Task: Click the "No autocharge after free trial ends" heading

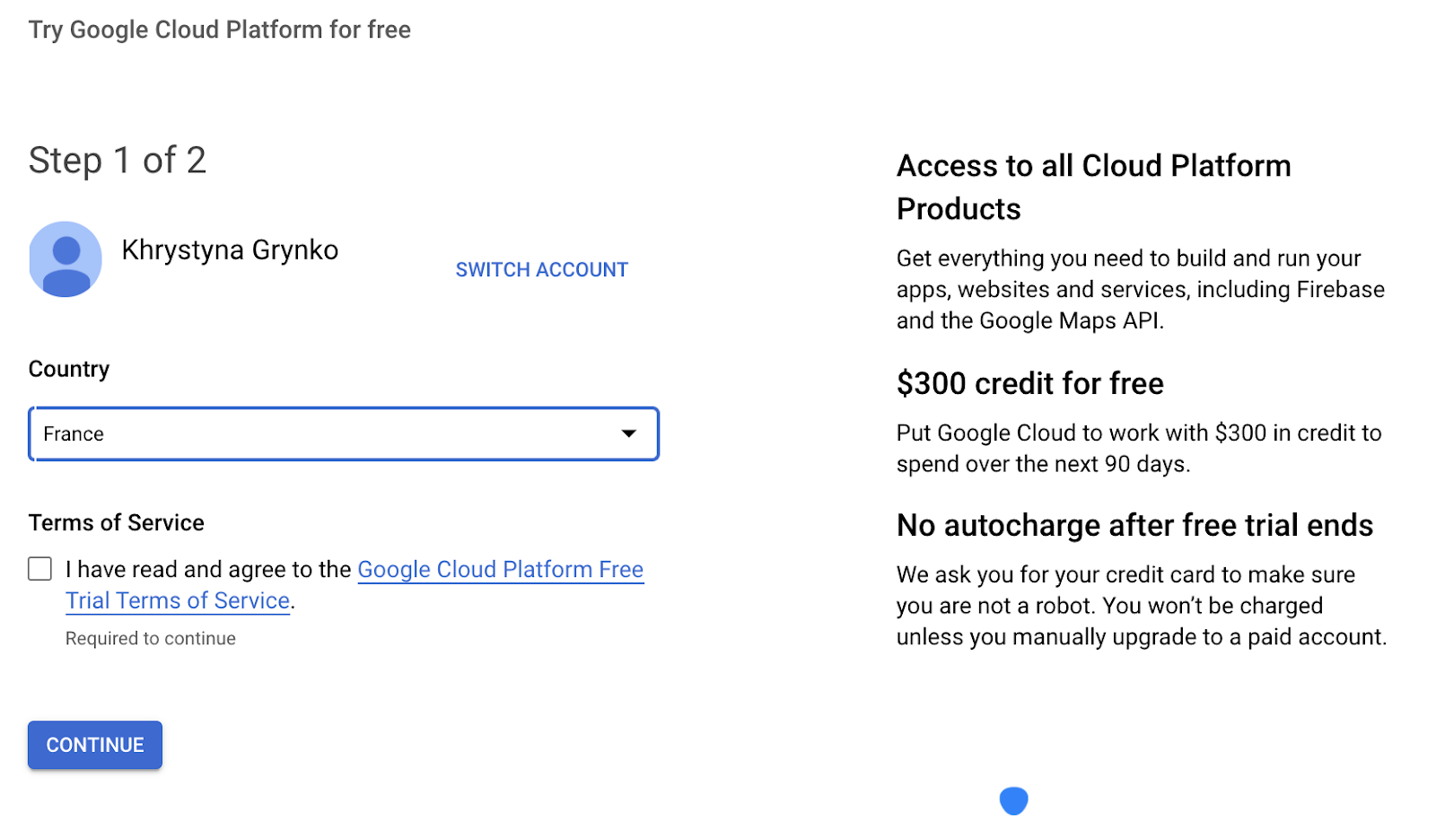Action: coord(1134,526)
